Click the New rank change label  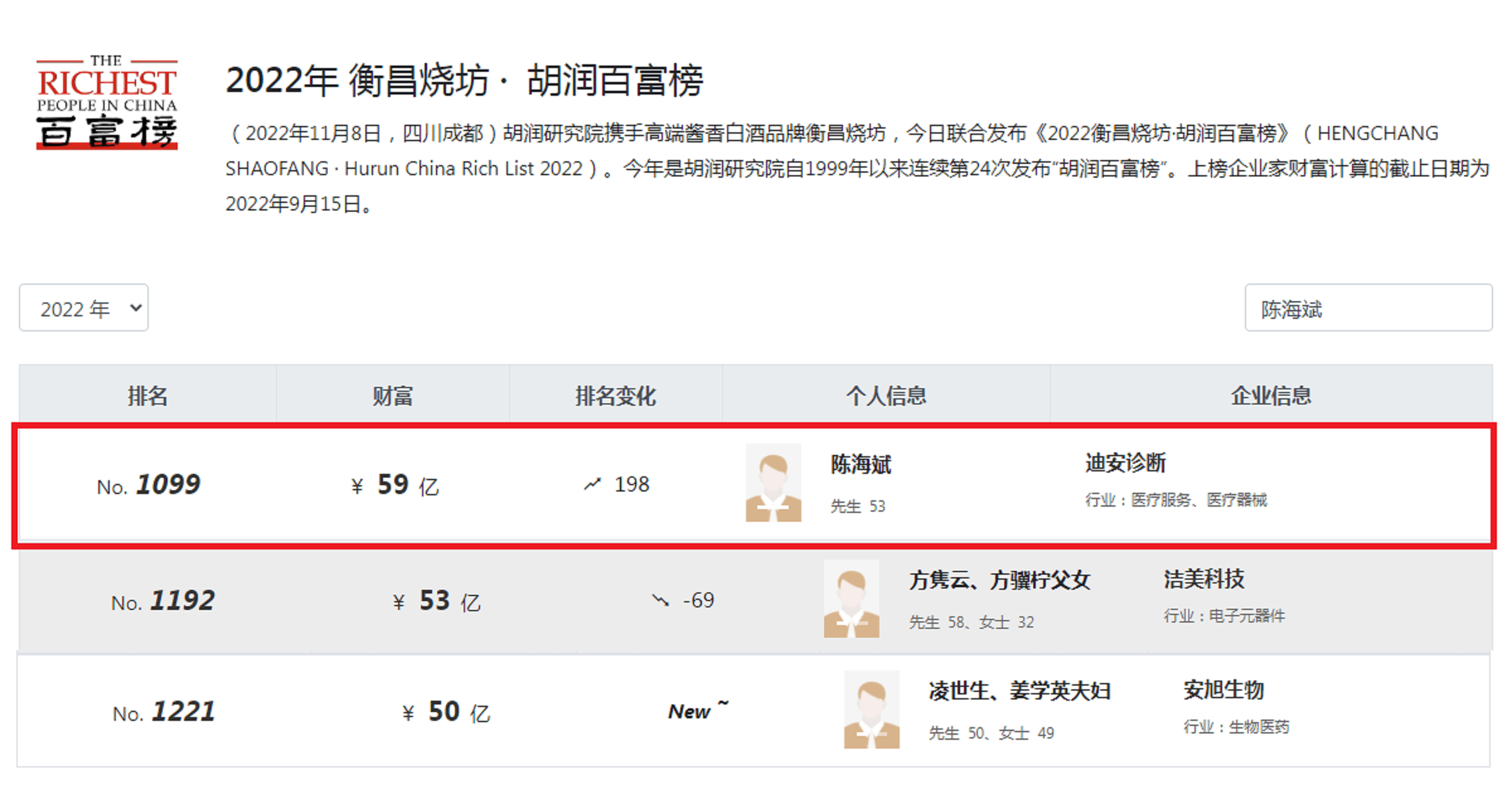click(x=698, y=710)
